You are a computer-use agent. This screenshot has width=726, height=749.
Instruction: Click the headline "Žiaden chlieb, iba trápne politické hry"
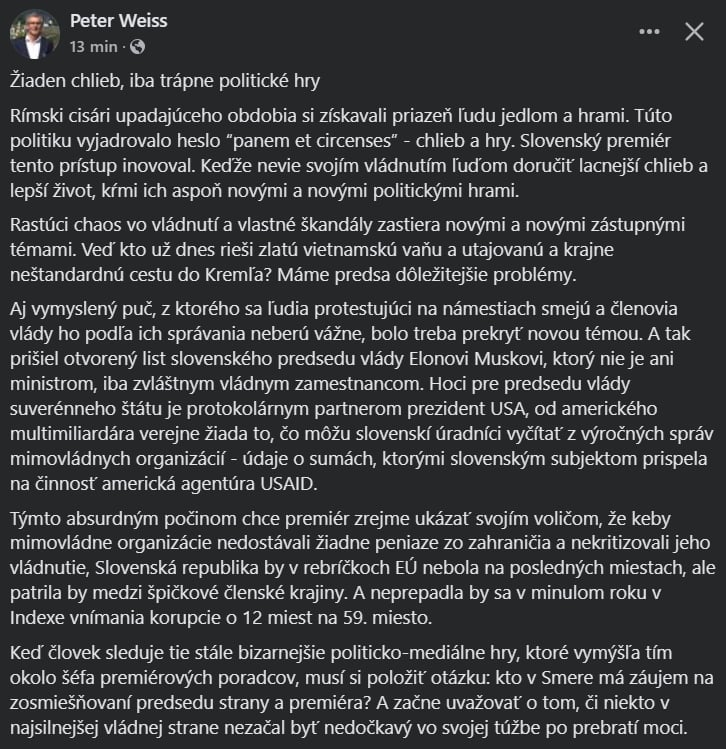[164, 79]
